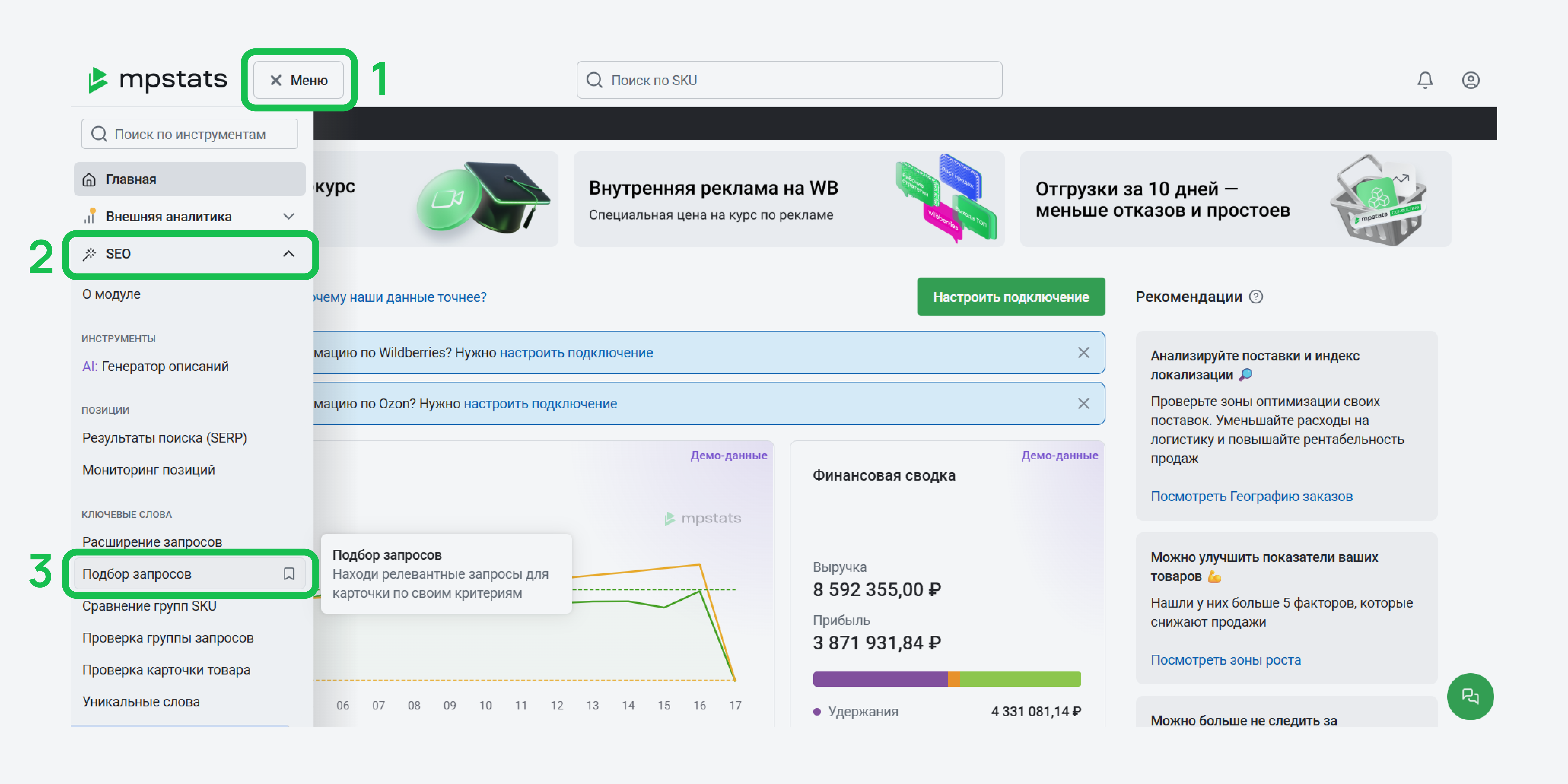Open the support chat bubble button
The width and height of the screenshot is (1568, 784).
click(1470, 696)
